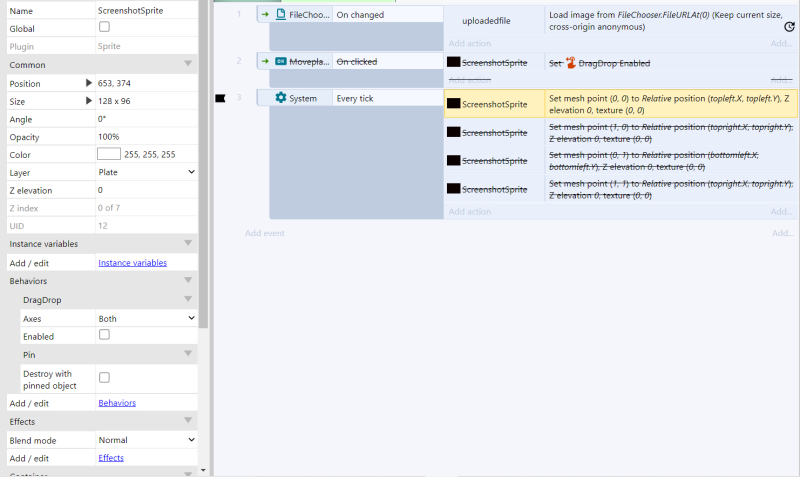Open the Blend mode dropdown showing Normal
The image size is (800, 477).
click(x=146, y=440)
